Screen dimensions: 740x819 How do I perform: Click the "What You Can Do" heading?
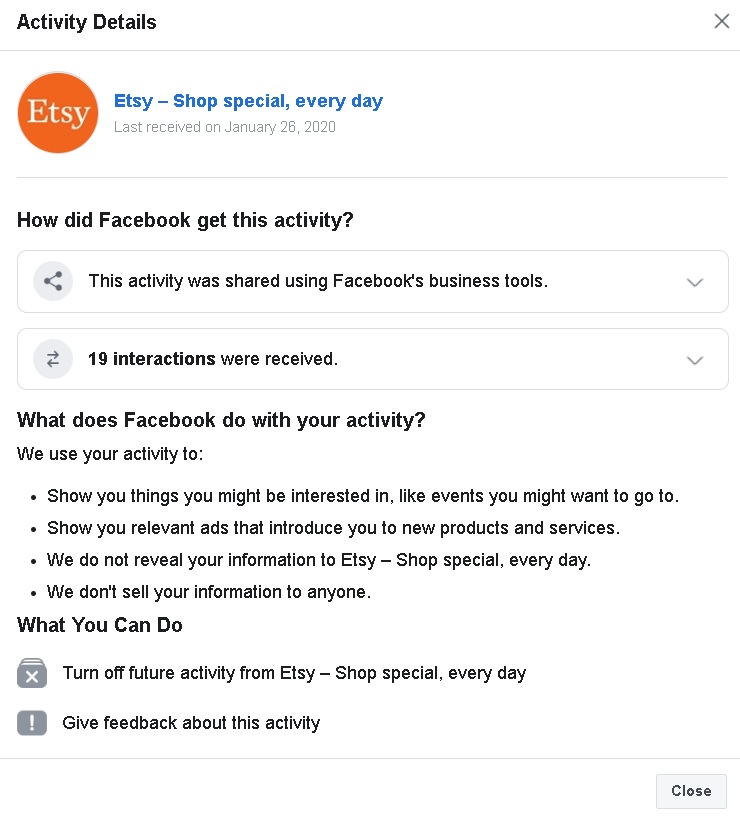pyautogui.click(x=100, y=625)
